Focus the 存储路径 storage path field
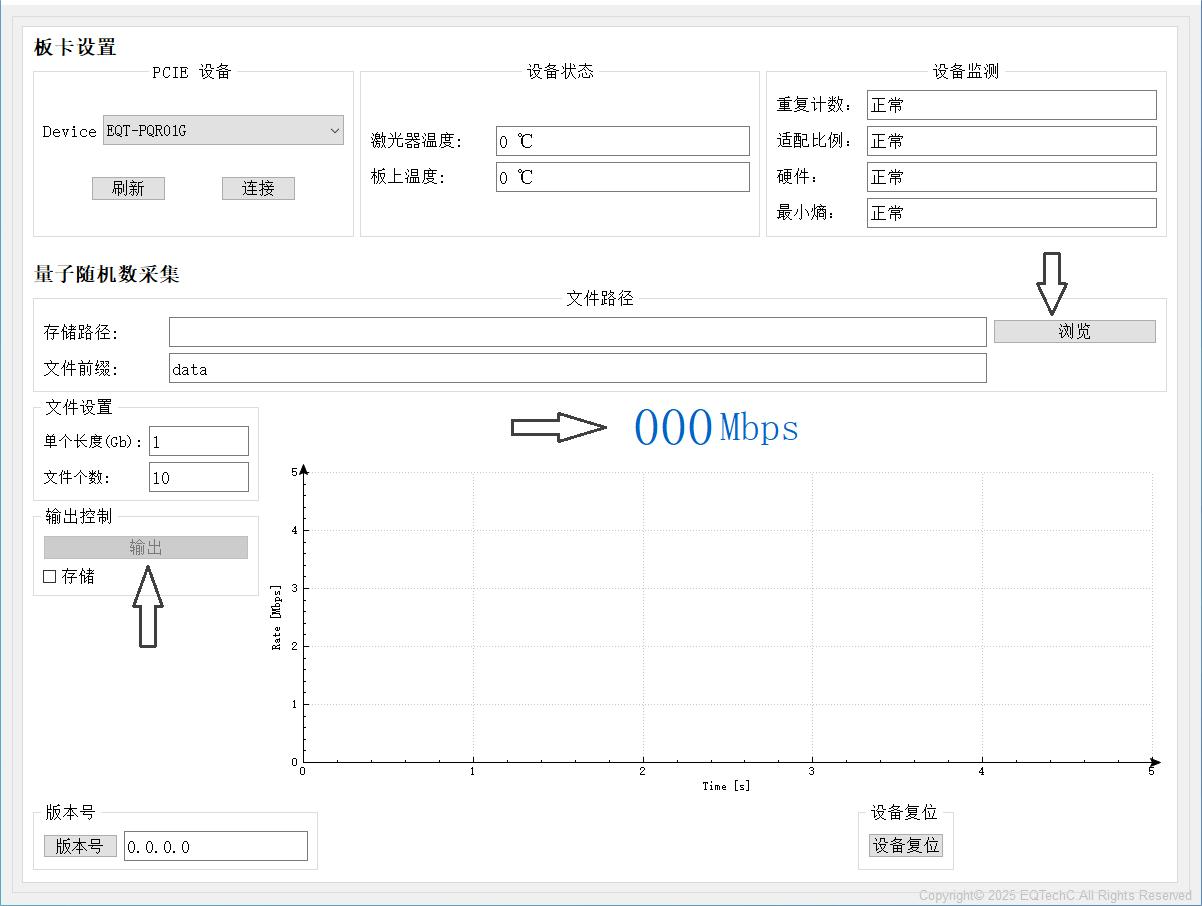Screen dimensions: 1202x906 pyautogui.click(x=577, y=332)
